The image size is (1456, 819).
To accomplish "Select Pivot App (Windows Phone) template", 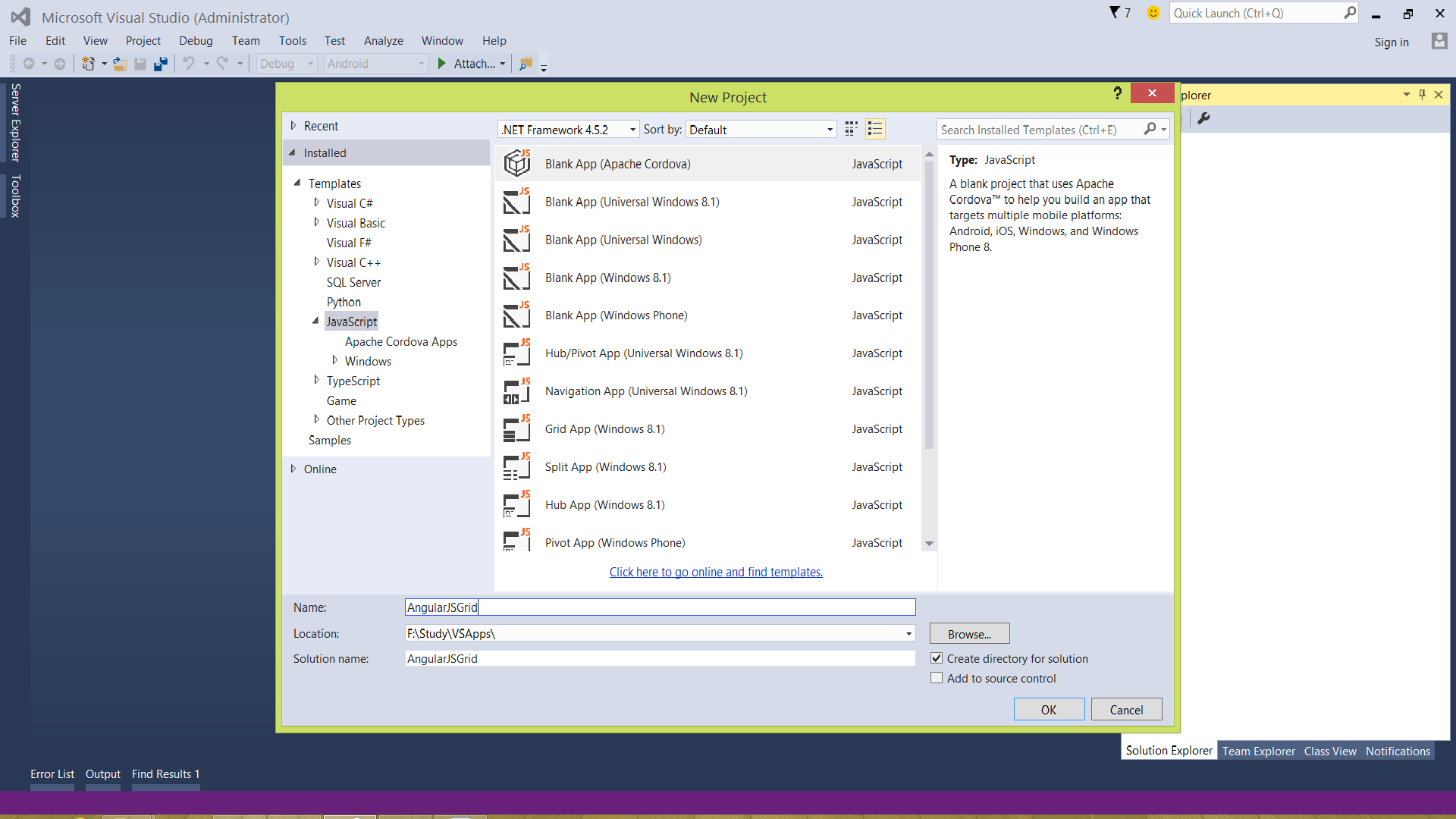I will pos(708,541).
